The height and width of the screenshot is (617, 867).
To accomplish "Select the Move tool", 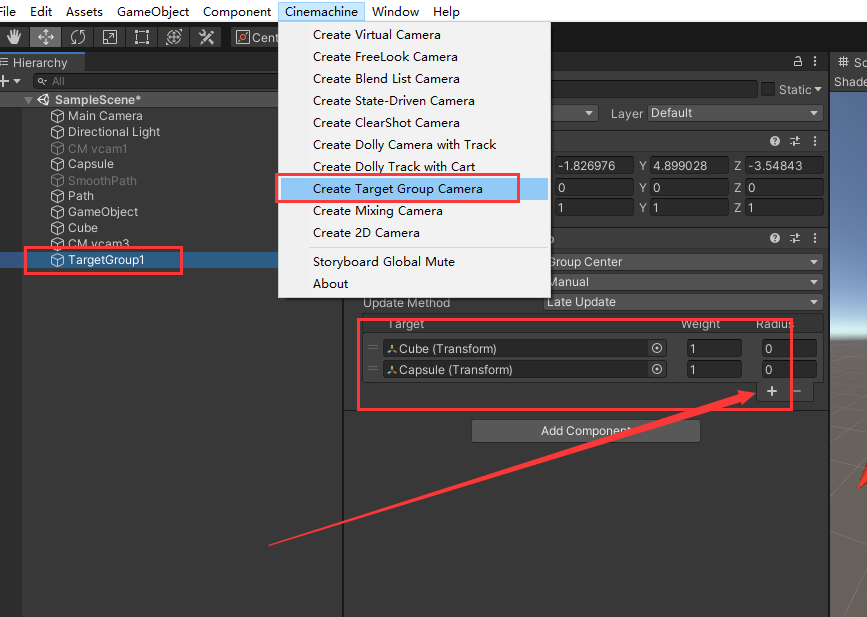I will [45, 37].
